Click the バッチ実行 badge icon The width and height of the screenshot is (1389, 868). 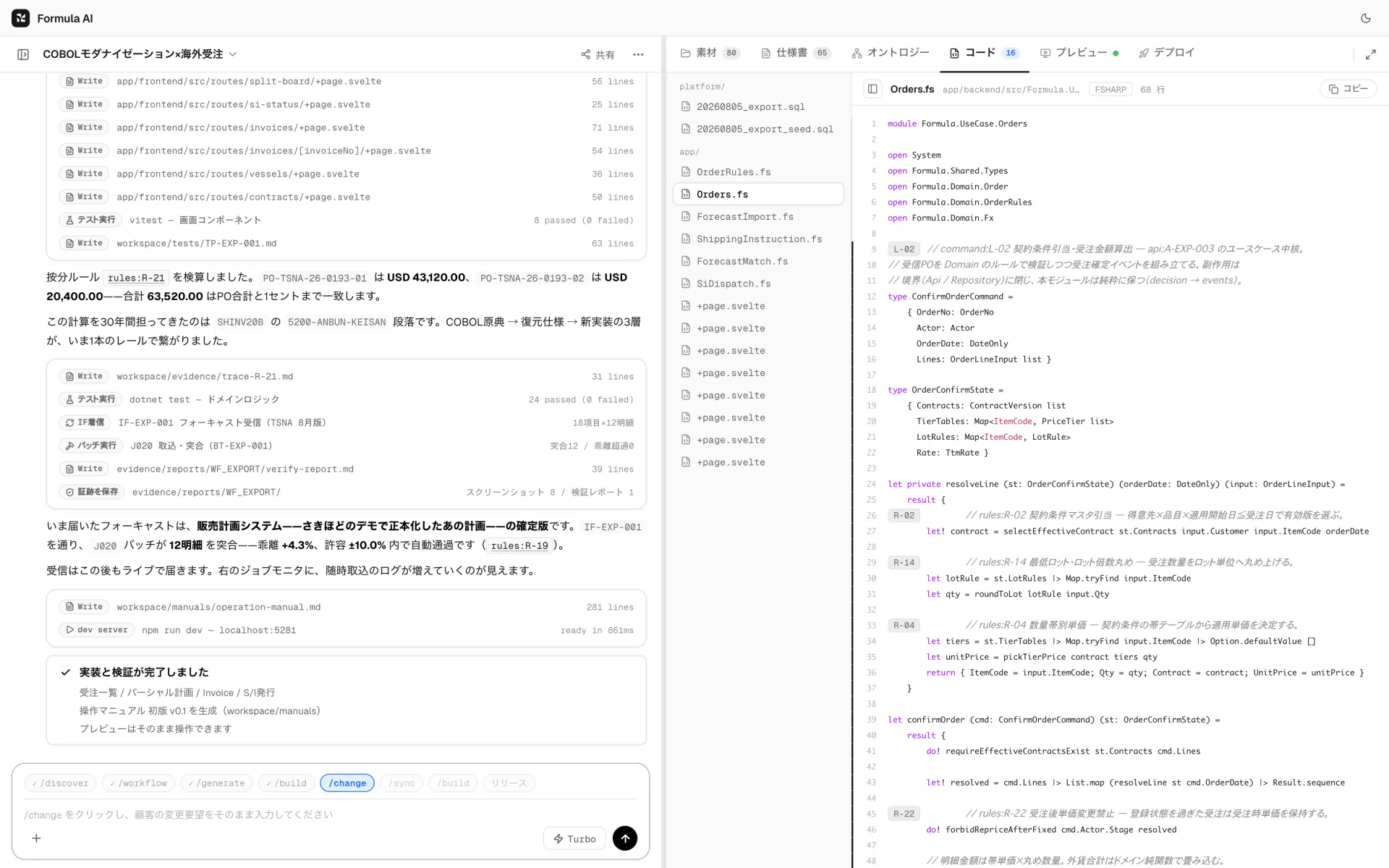pos(90,446)
